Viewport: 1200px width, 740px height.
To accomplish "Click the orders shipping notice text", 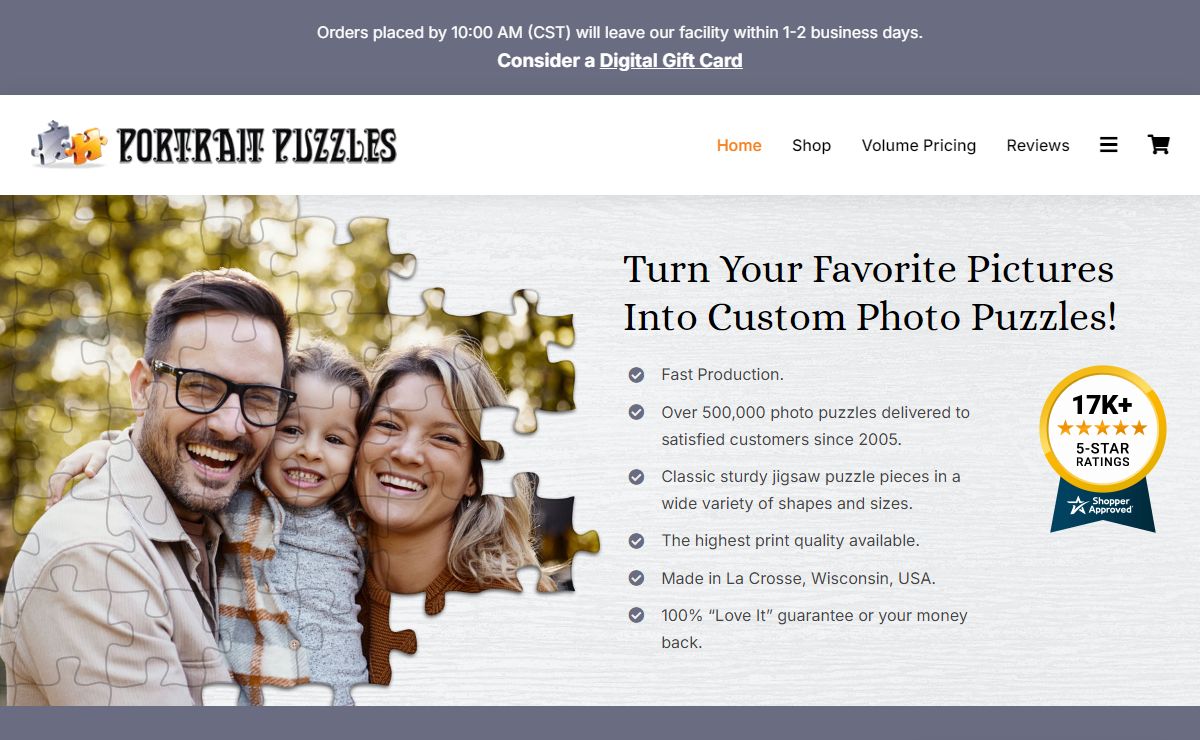I will point(620,32).
